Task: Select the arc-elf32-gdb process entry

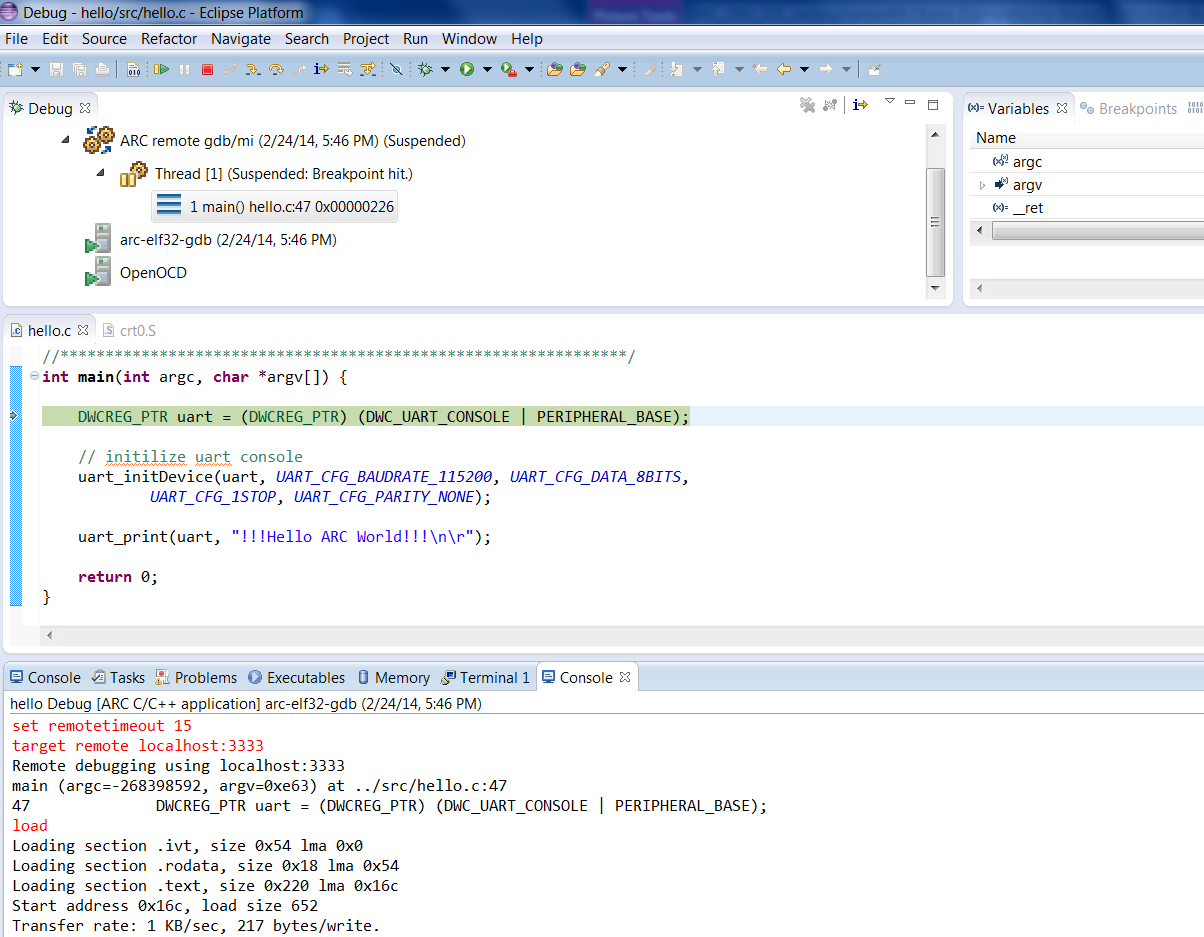Action: [x=228, y=240]
